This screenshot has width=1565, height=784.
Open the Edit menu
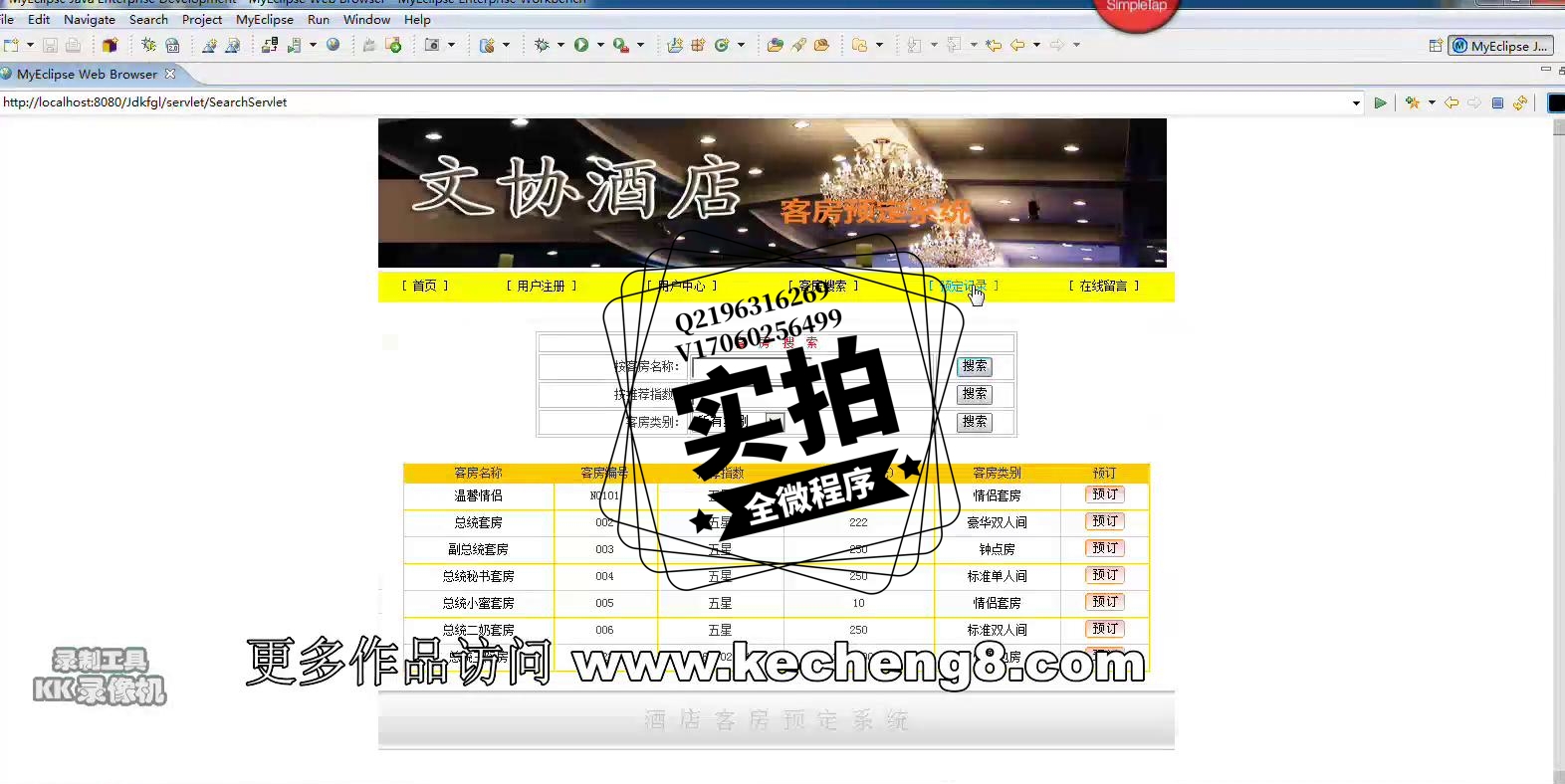39,19
